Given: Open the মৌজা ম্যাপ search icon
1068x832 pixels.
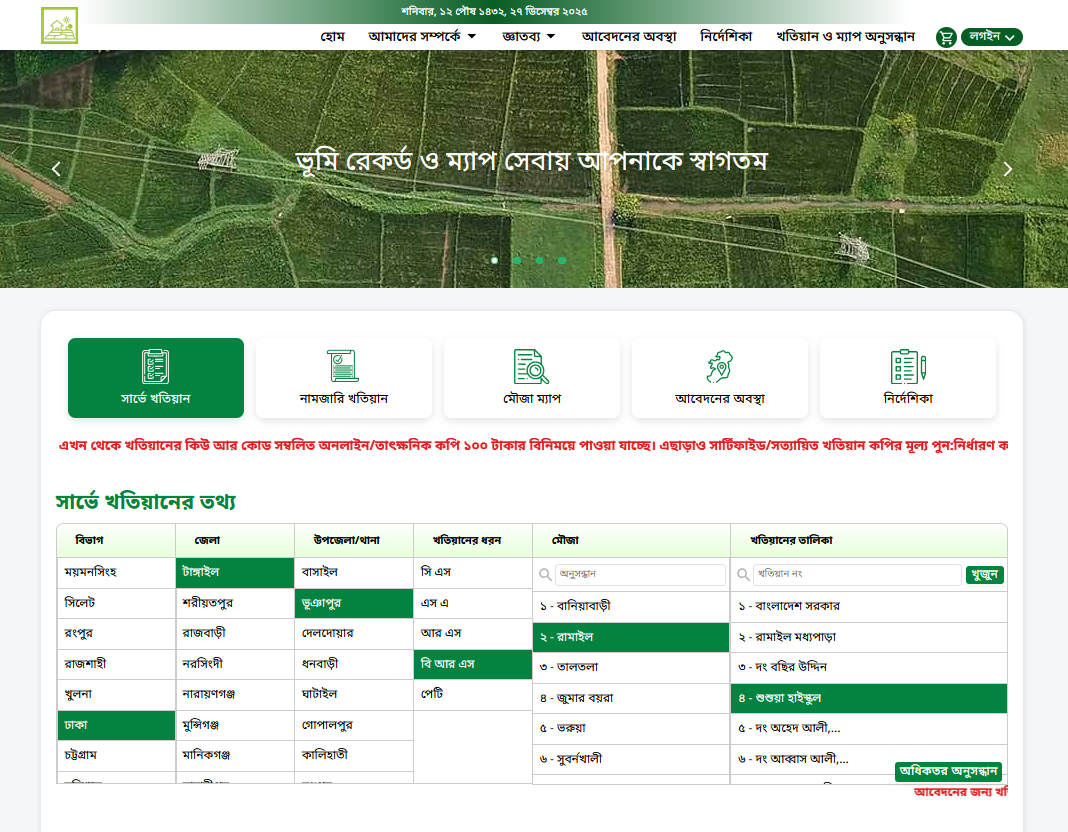Looking at the screenshot, I should 531,367.
